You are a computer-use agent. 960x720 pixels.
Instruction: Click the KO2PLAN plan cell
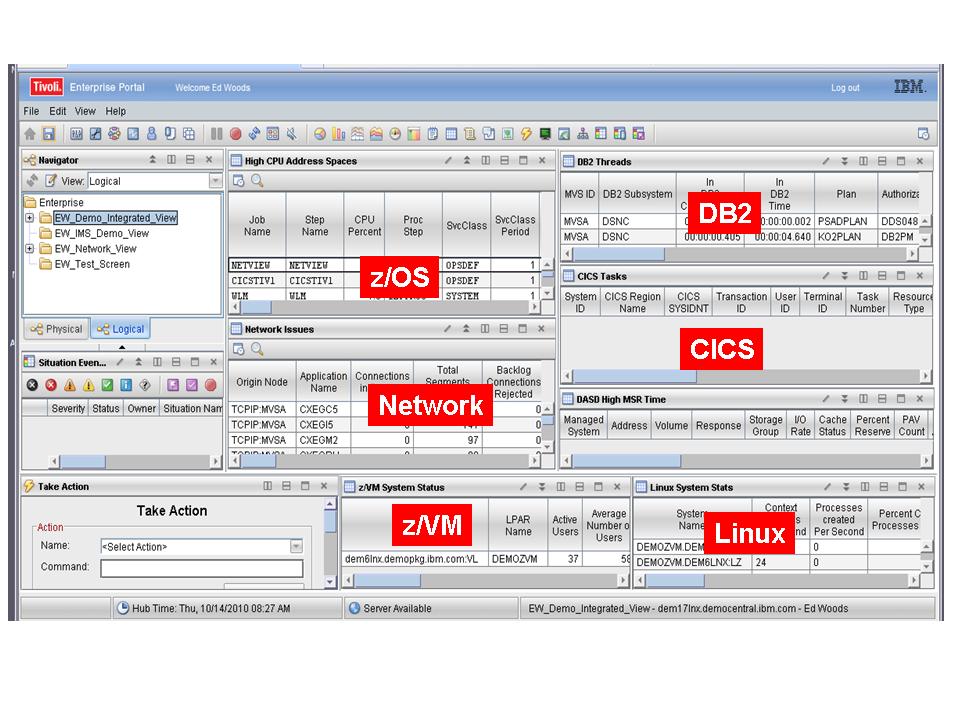click(x=846, y=236)
